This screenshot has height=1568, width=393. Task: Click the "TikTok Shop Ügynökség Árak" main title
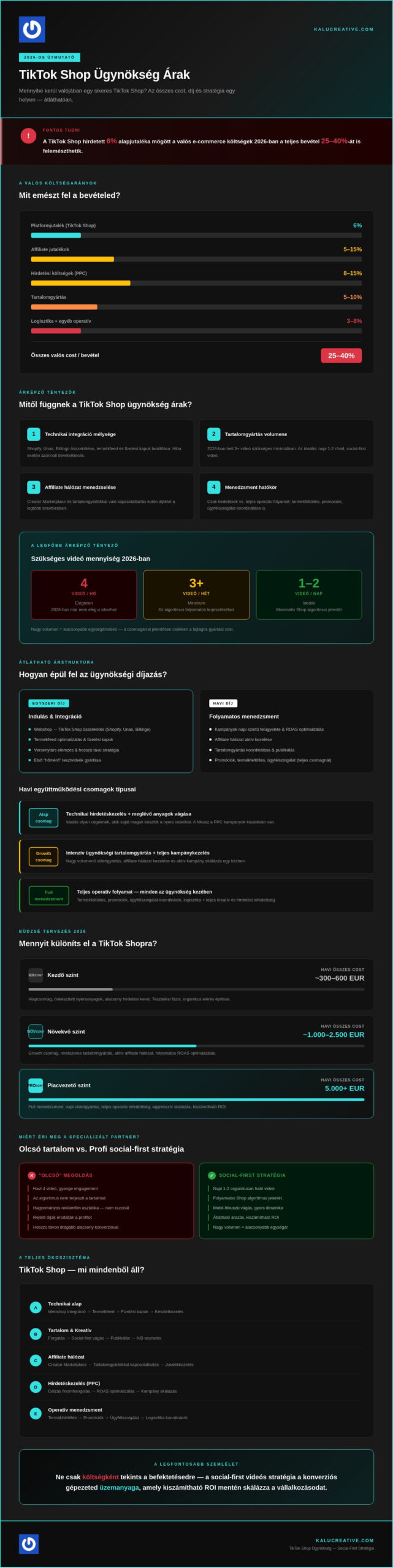pos(104,75)
